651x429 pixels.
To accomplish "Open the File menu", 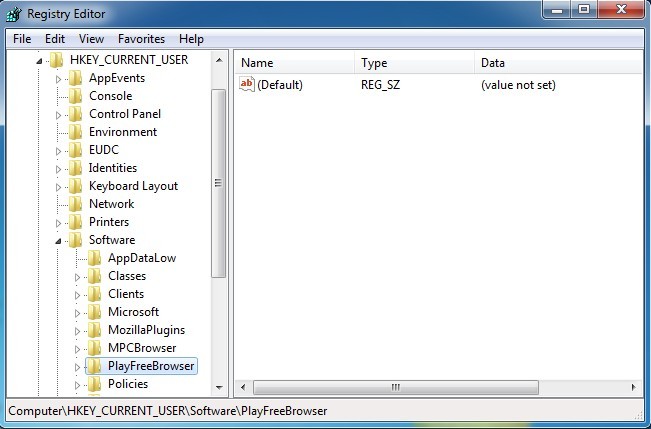I will pyautogui.click(x=22, y=39).
